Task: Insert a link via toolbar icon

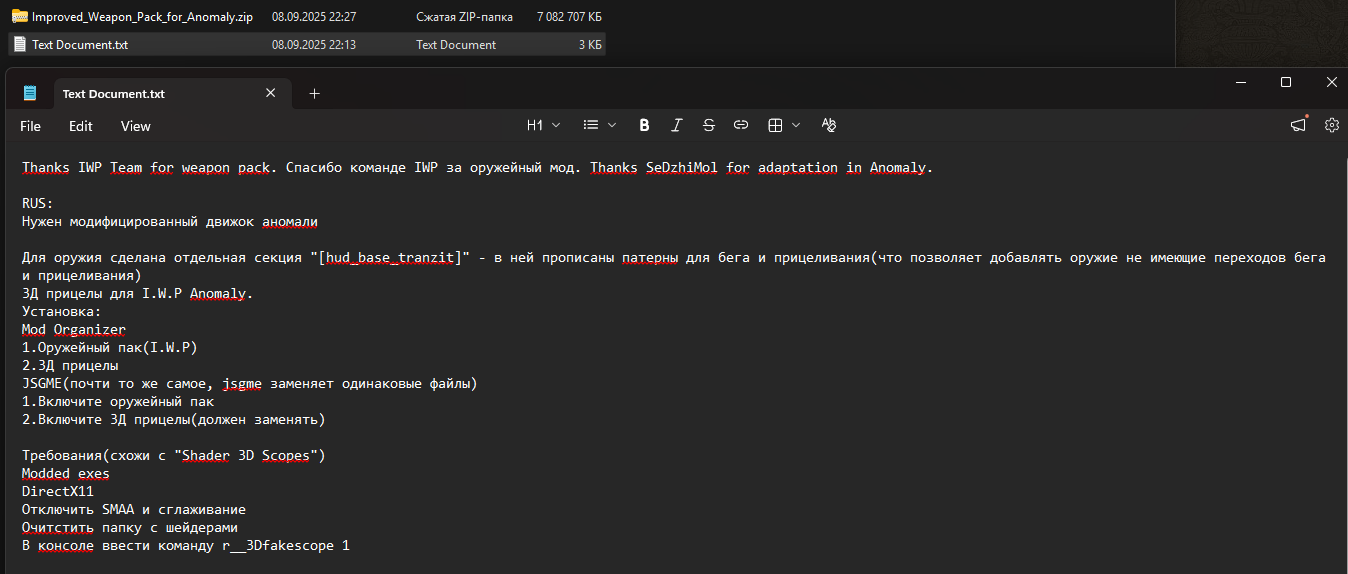Action: coord(741,126)
